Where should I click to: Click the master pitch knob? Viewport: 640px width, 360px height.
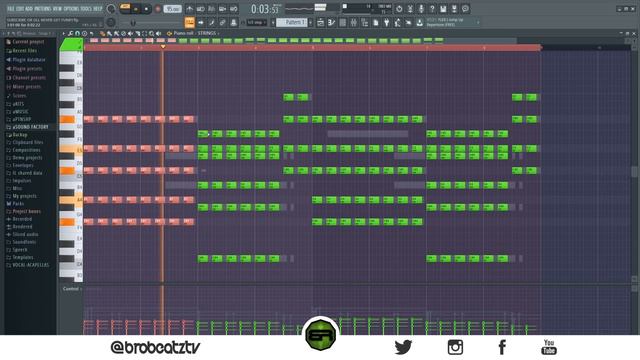pos(111,22)
